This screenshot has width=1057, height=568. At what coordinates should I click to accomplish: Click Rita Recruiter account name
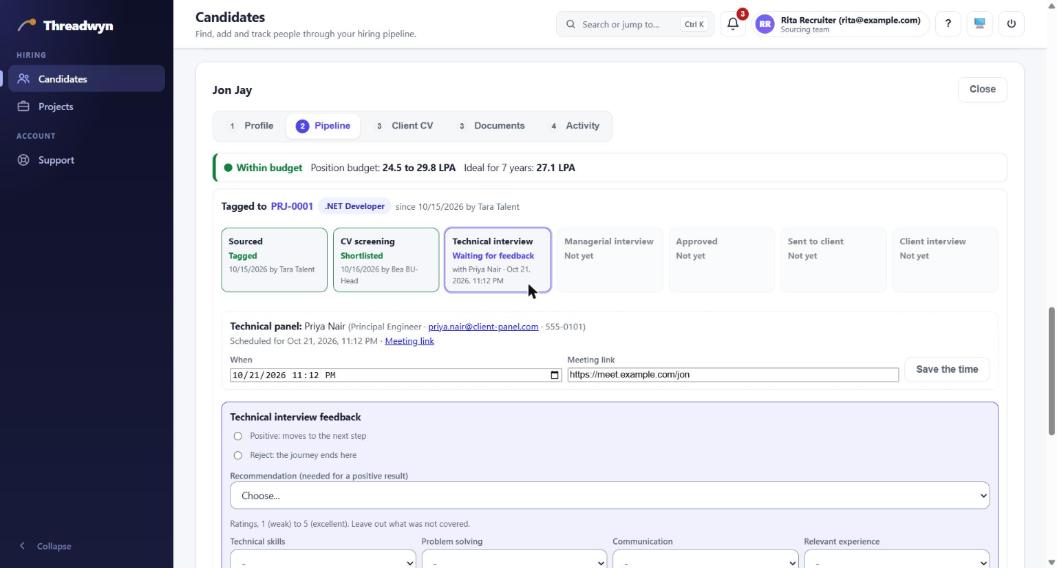[x=850, y=20]
